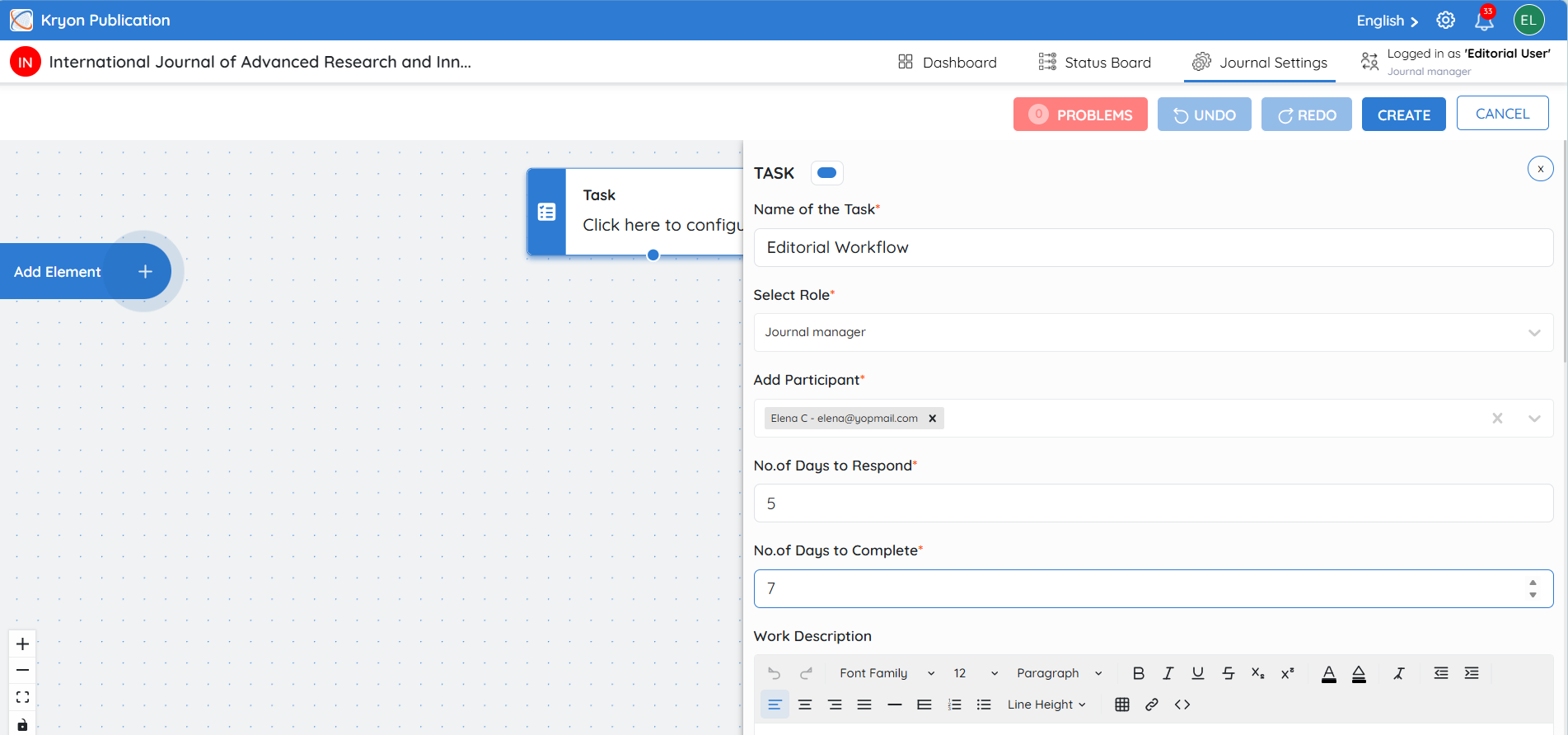Fit workflow canvas to view
This screenshot has width=1568, height=735.
tap(23, 697)
